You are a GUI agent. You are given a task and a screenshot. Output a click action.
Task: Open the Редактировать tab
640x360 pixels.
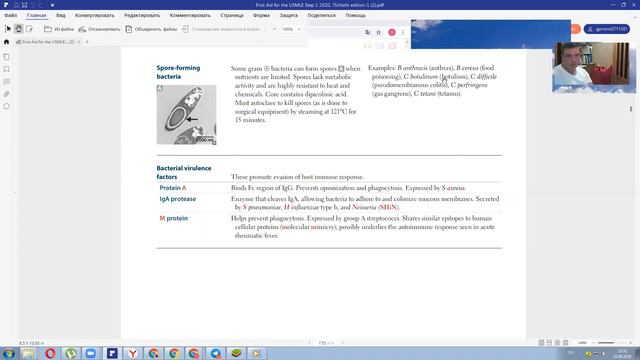142,15
